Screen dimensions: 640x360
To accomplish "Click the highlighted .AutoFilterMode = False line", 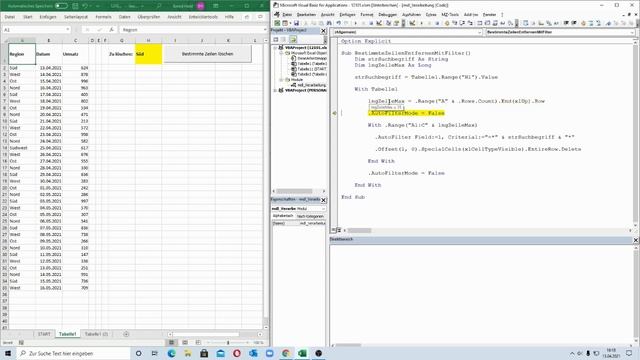I will [406, 113].
